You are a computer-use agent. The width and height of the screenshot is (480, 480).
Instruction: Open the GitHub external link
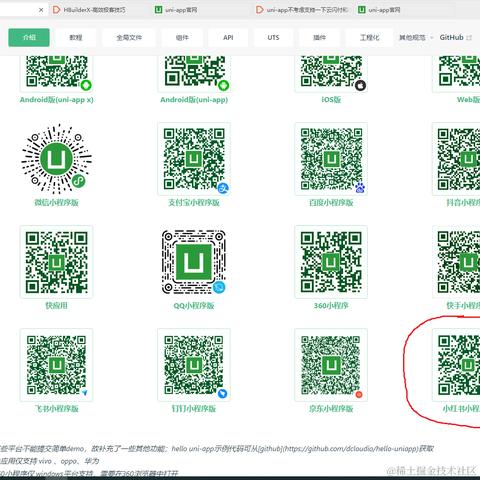coord(455,37)
